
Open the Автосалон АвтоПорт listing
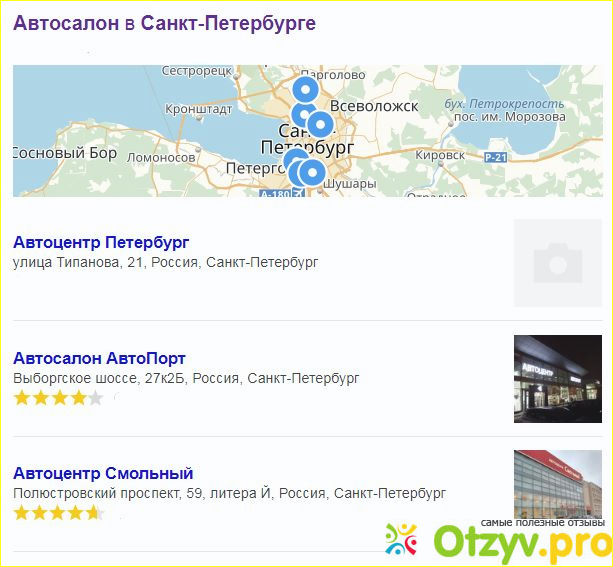tap(99, 358)
